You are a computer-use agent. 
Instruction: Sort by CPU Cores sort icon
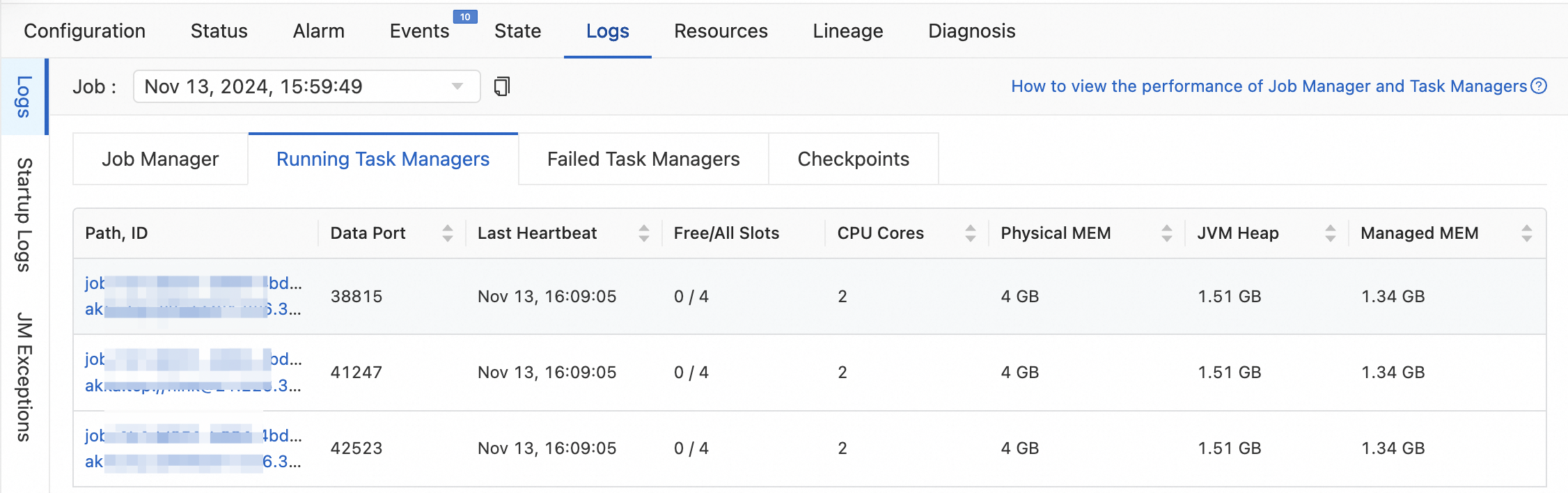970,233
